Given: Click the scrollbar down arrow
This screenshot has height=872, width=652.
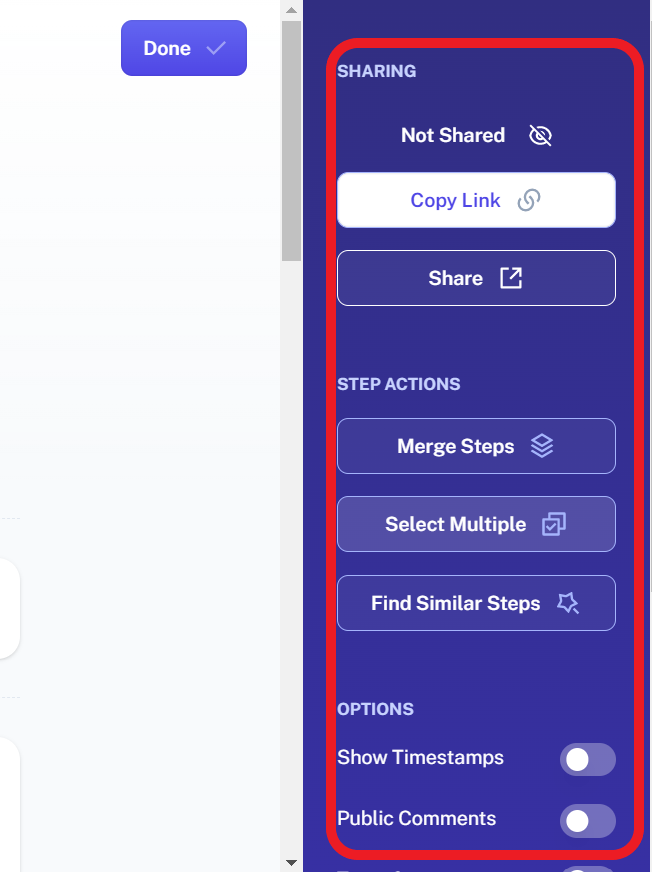Looking at the screenshot, I should 291,863.
